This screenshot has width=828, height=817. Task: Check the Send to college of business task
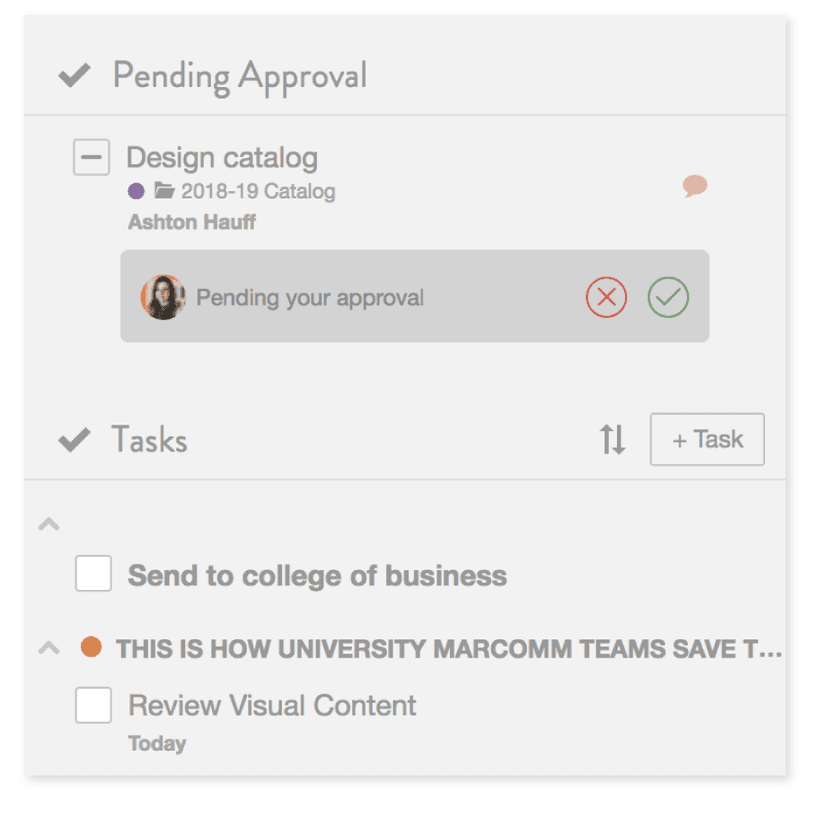click(93, 574)
